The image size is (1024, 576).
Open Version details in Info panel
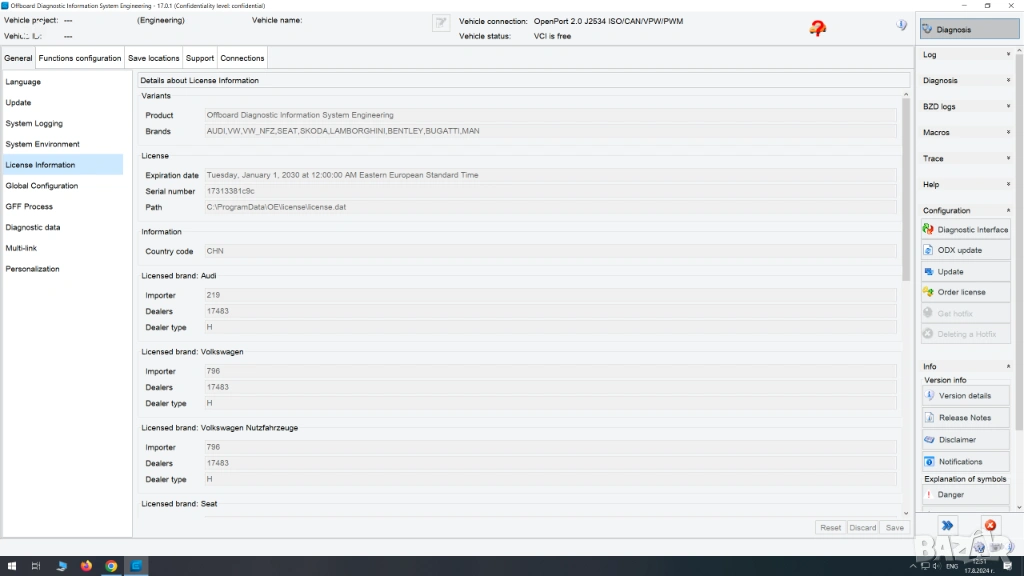pyautogui.click(x=966, y=396)
